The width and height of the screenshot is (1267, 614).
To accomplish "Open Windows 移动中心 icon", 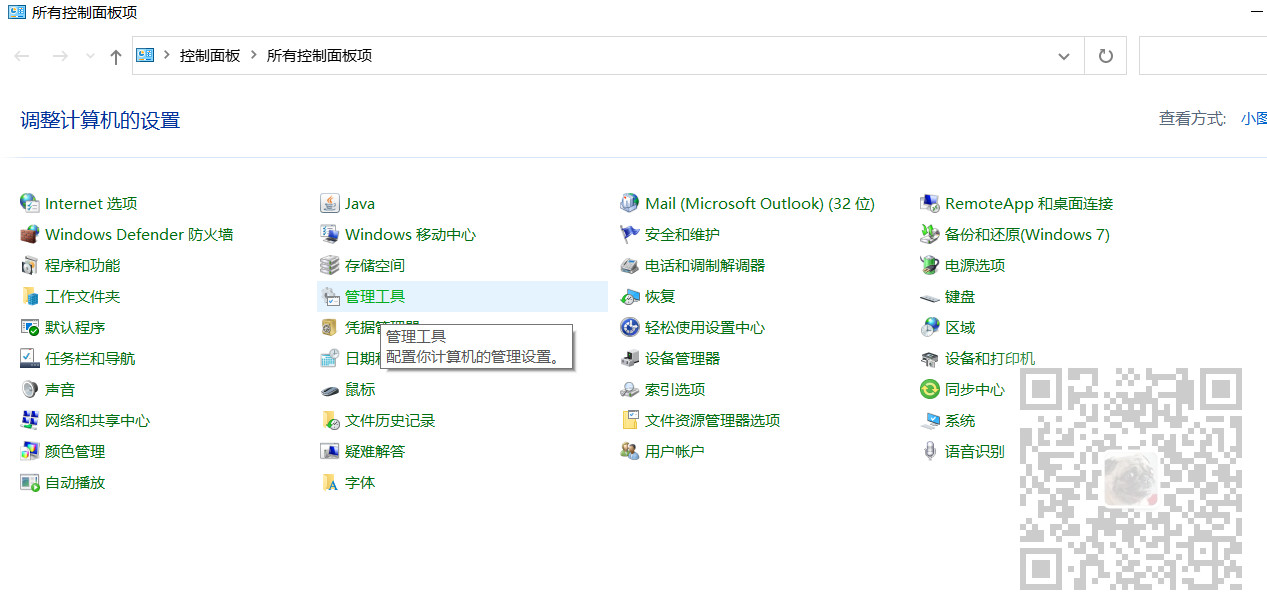I will [x=329, y=234].
